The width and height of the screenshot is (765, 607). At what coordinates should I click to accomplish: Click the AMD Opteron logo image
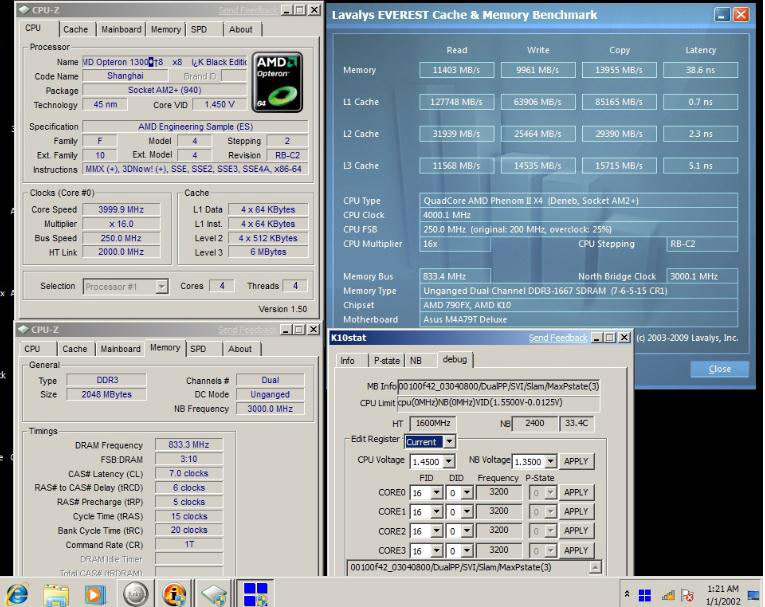[x=278, y=82]
